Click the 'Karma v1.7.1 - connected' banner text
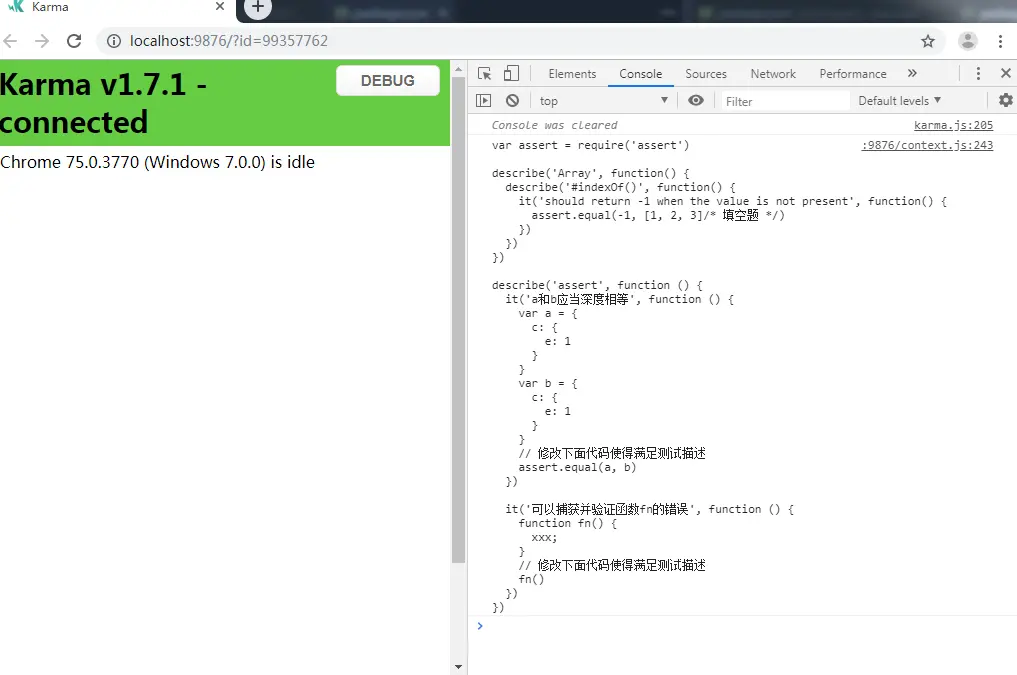1017x675 pixels. pos(104,103)
